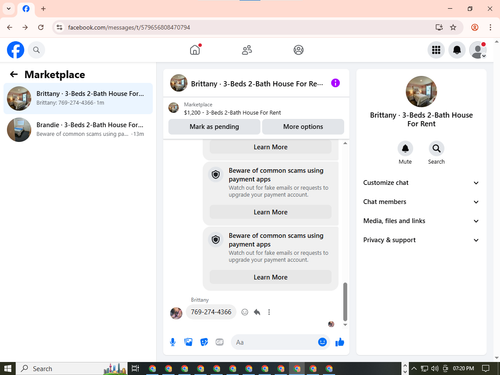Click the middle Learn More button
Viewport: 500px width, 375px height.
(x=270, y=212)
